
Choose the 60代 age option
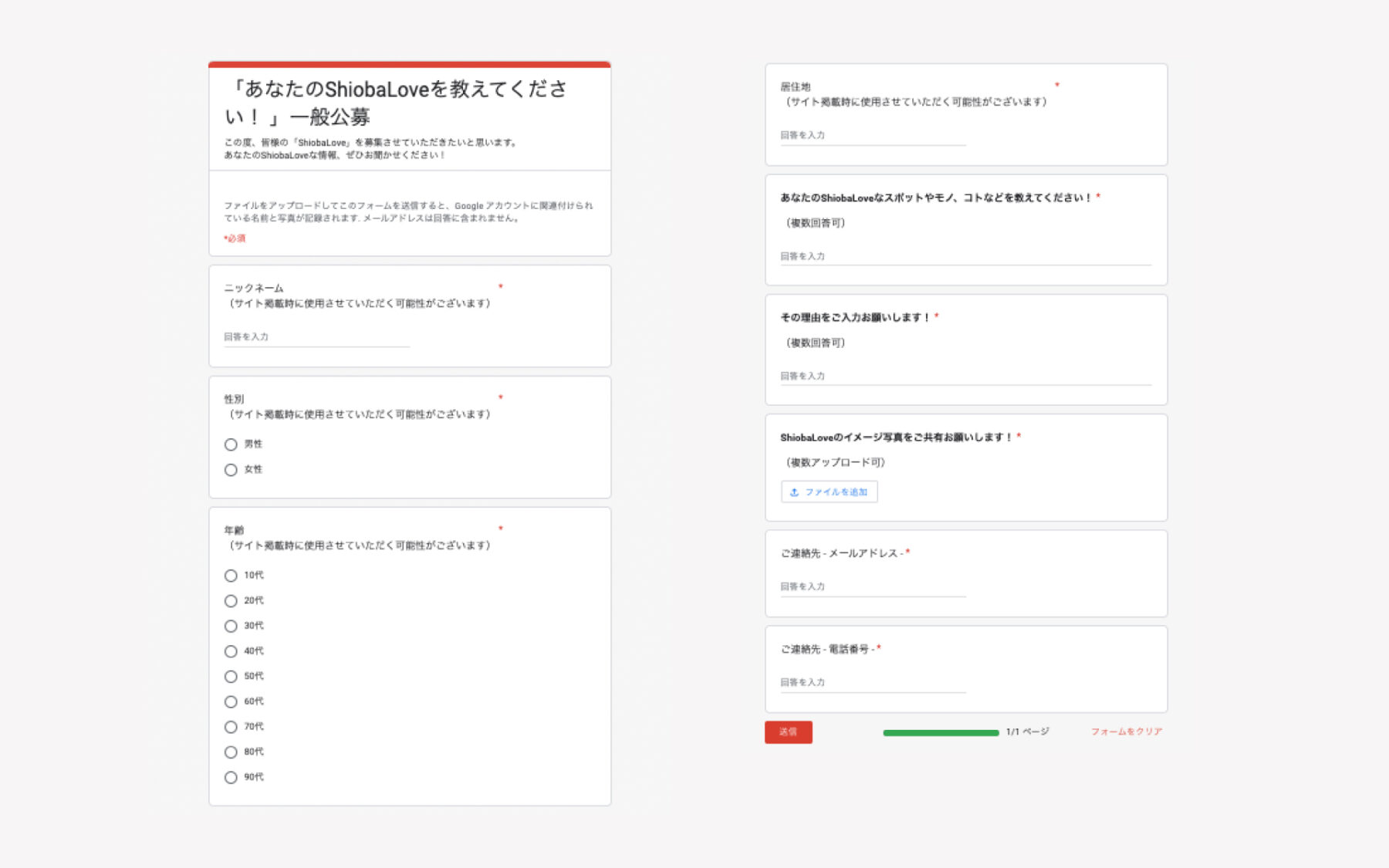[x=231, y=701]
